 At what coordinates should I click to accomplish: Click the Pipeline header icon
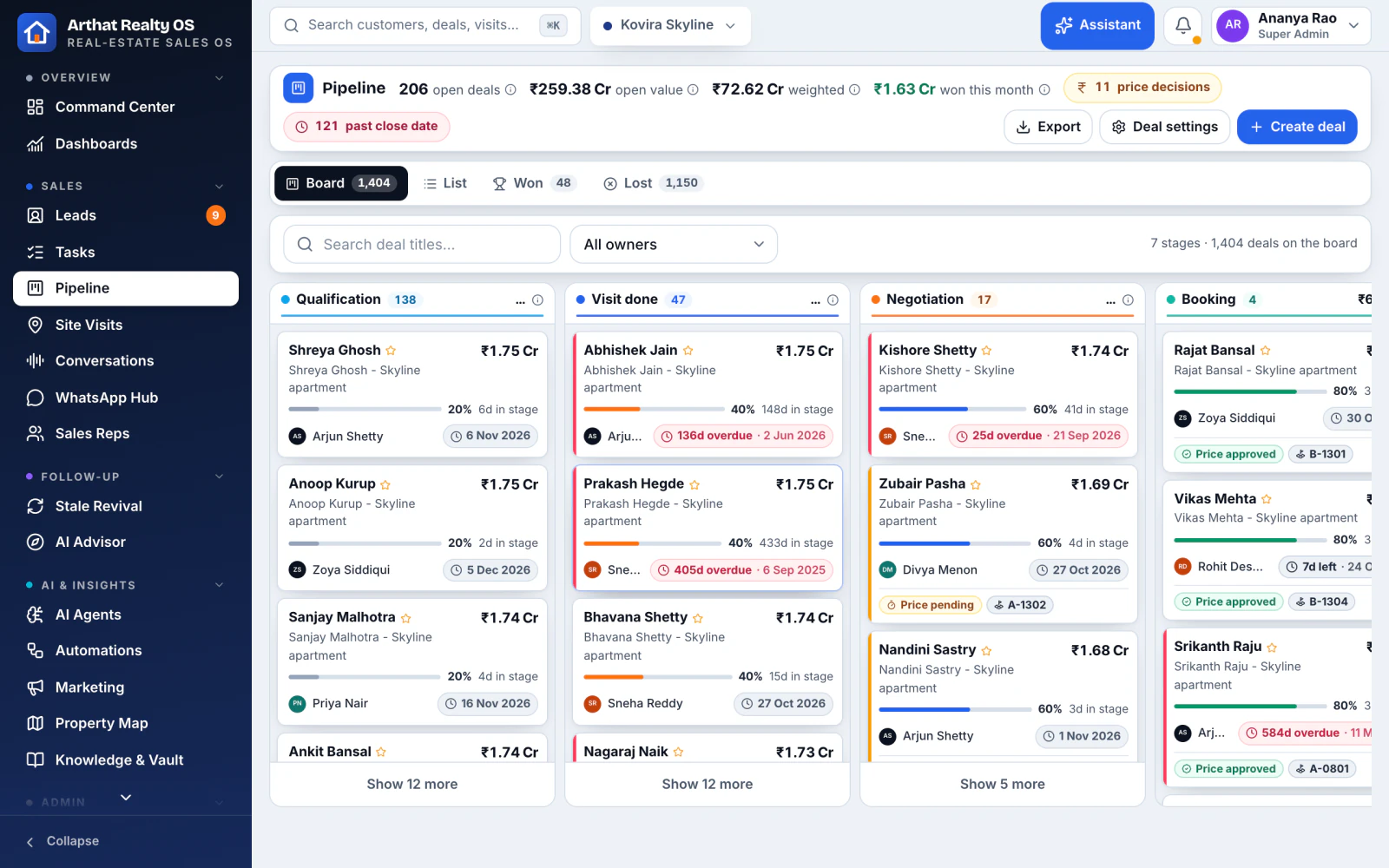pyautogui.click(x=298, y=88)
